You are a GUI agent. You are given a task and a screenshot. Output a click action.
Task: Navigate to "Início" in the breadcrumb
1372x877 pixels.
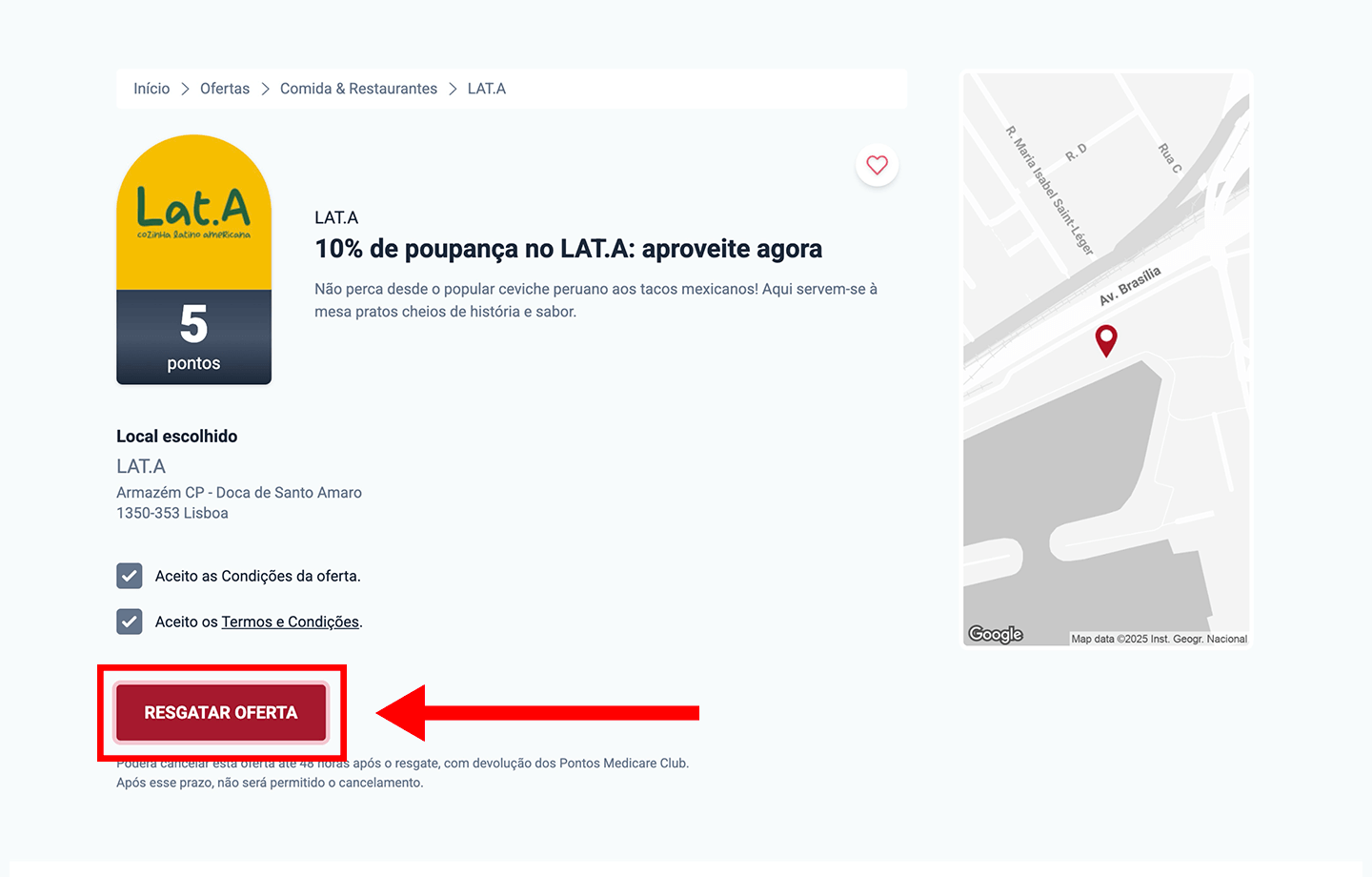tap(151, 88)
